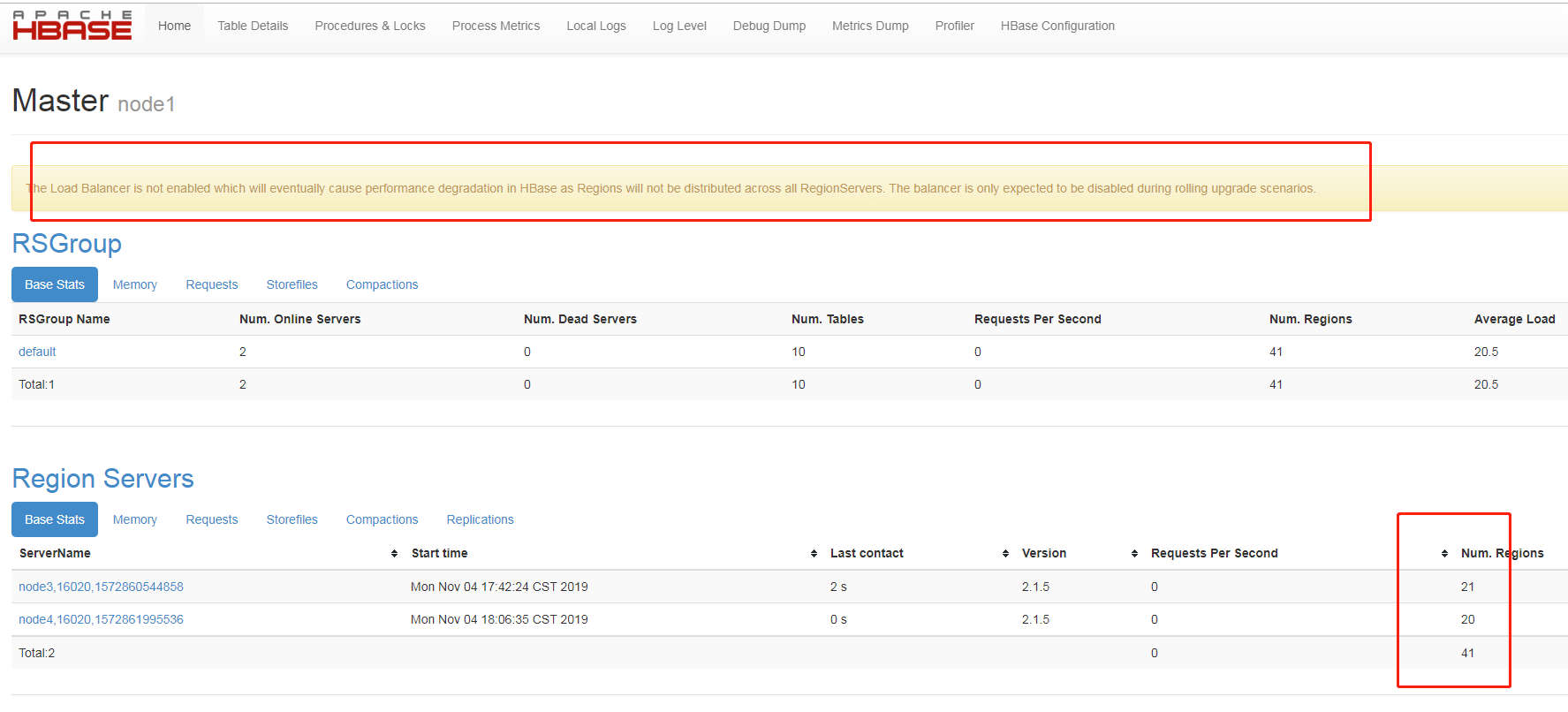
Task: Switch to RSGroup Compactions tab
Action: pyautogui.click(x=382, y=284)
